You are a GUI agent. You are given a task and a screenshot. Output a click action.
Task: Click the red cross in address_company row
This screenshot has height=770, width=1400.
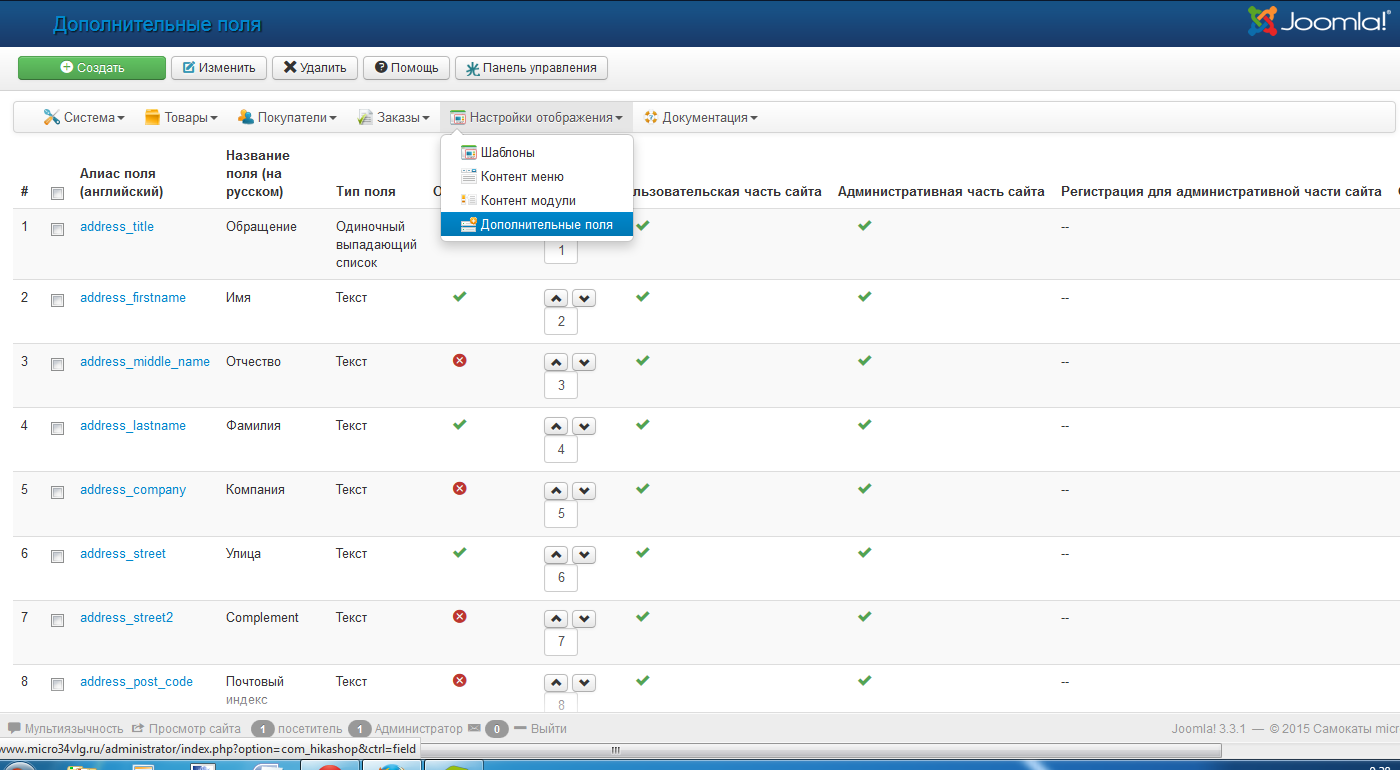pyautogui.click(x=460, y=488)
